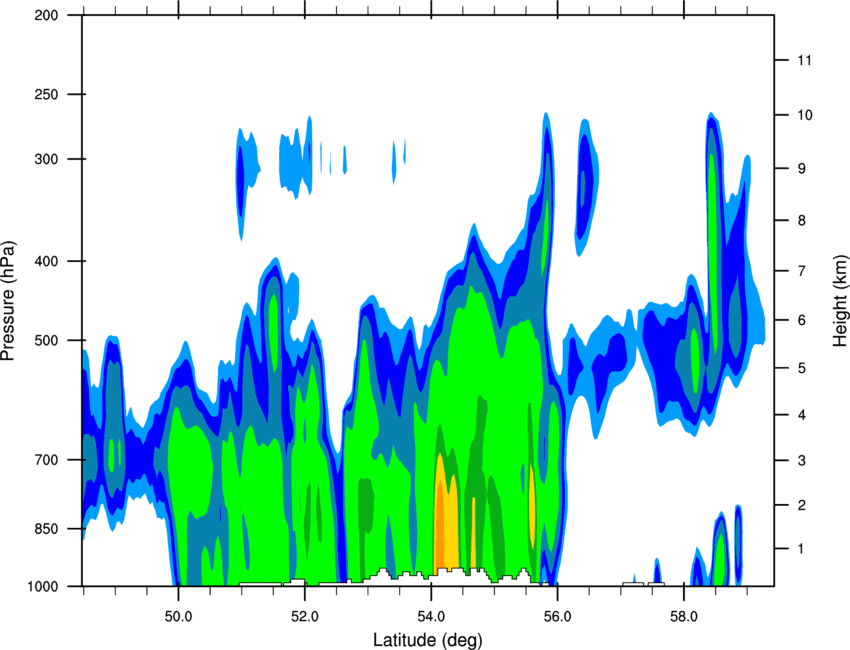Select the 400 pressure tick label
Viewport: 850px width, 650px height.
click(46, 261)
